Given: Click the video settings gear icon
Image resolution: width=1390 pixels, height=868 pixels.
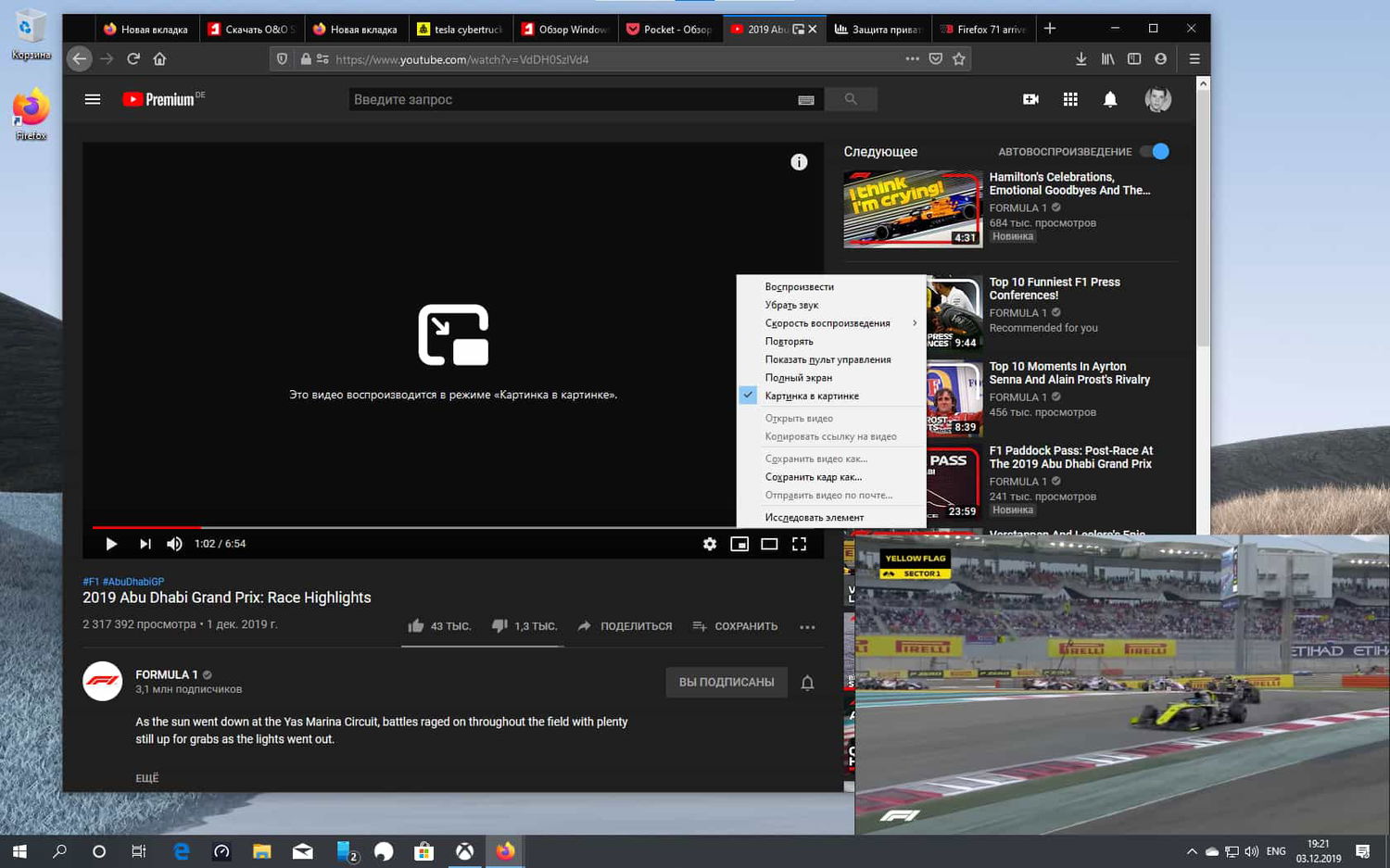Looking at the screenshot, I should pyautogui.click(x=710, y=544).
